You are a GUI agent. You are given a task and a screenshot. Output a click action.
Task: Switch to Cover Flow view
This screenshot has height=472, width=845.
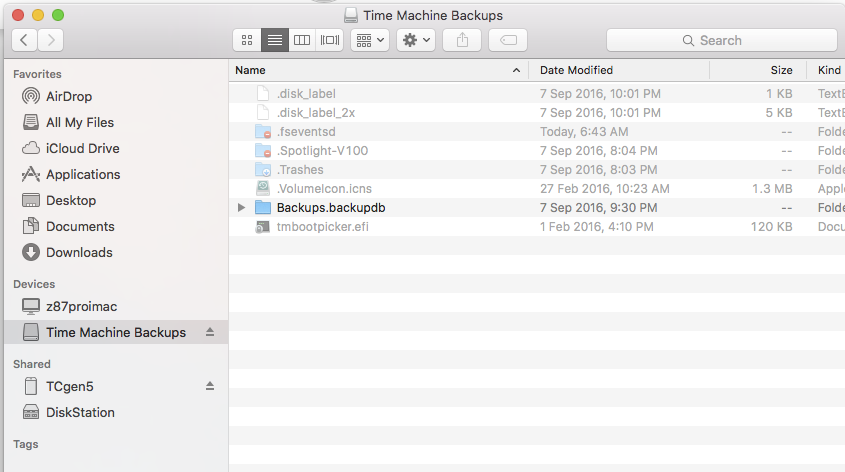pyautogui.click(x=330, y=40)
